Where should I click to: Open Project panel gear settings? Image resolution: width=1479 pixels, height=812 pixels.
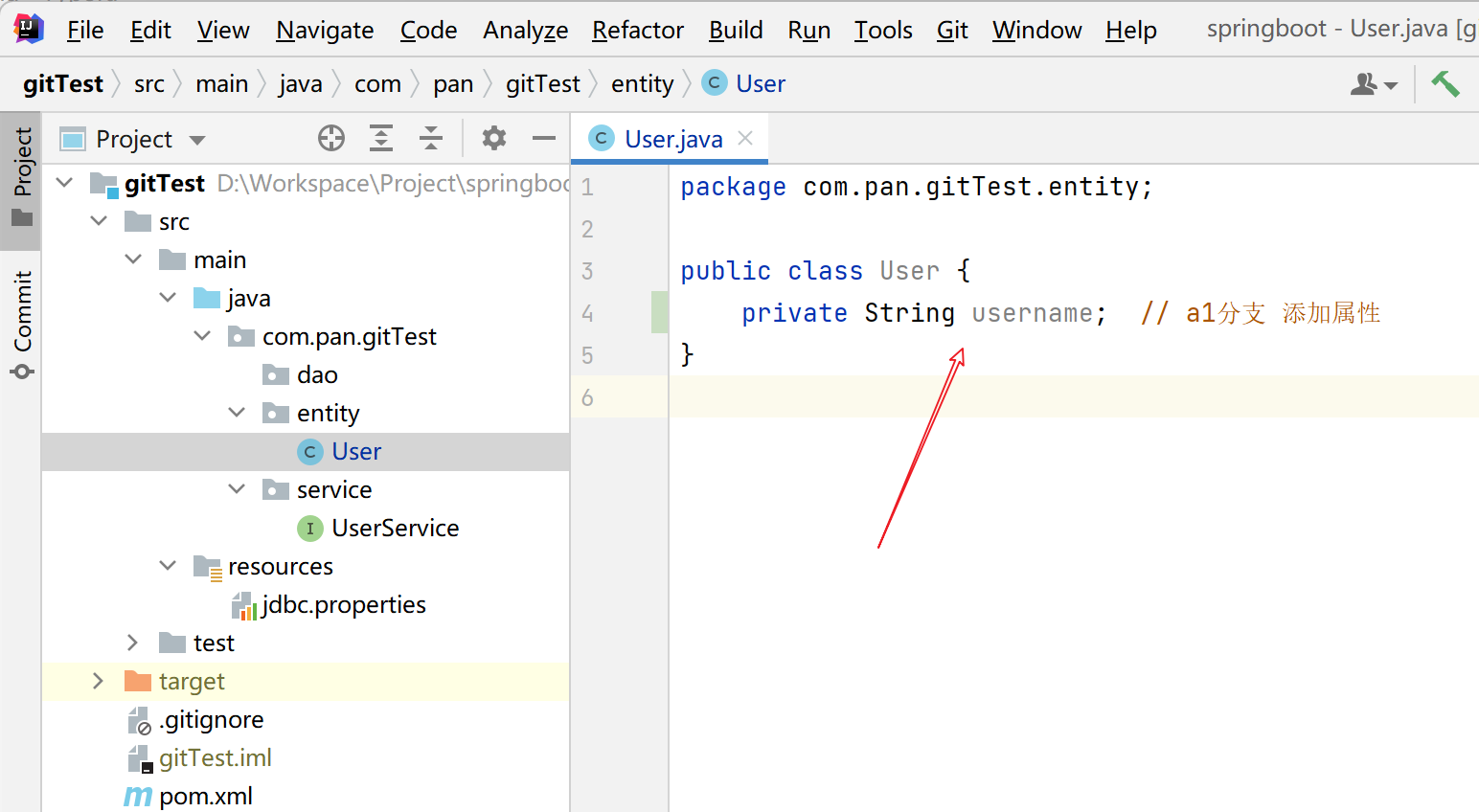494,139
